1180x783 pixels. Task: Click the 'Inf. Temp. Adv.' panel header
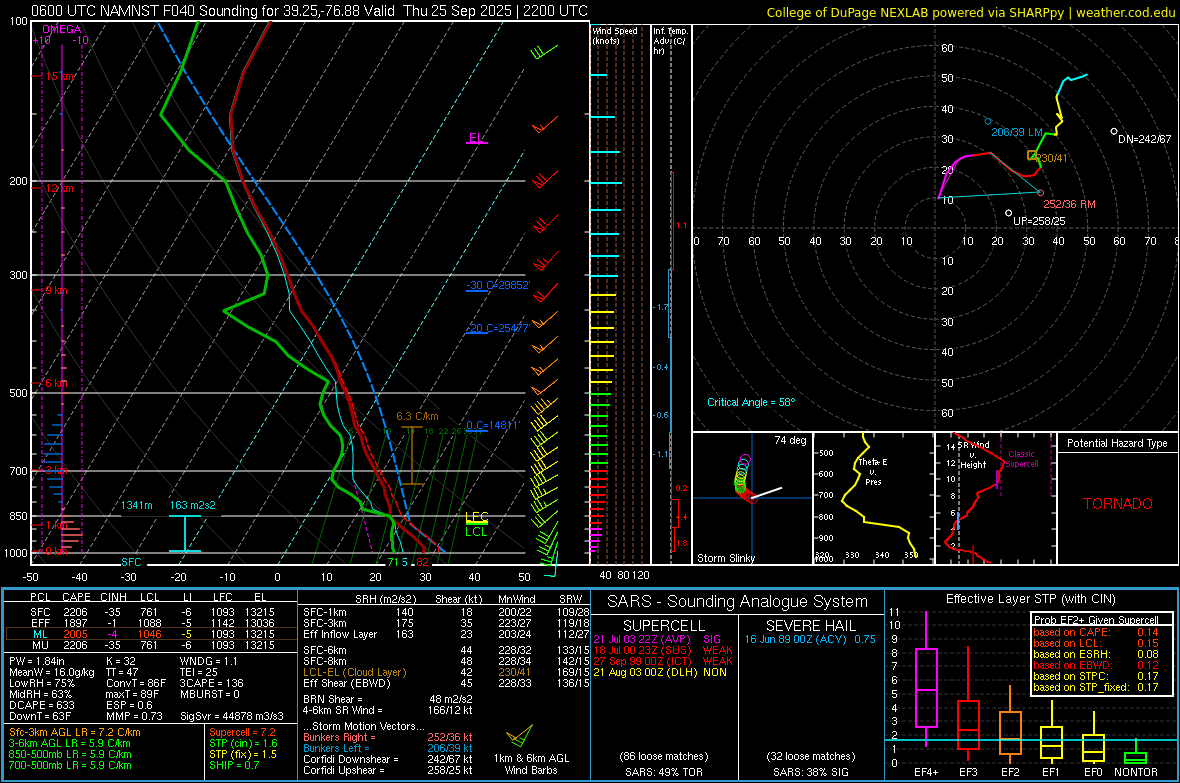point(670,41)
